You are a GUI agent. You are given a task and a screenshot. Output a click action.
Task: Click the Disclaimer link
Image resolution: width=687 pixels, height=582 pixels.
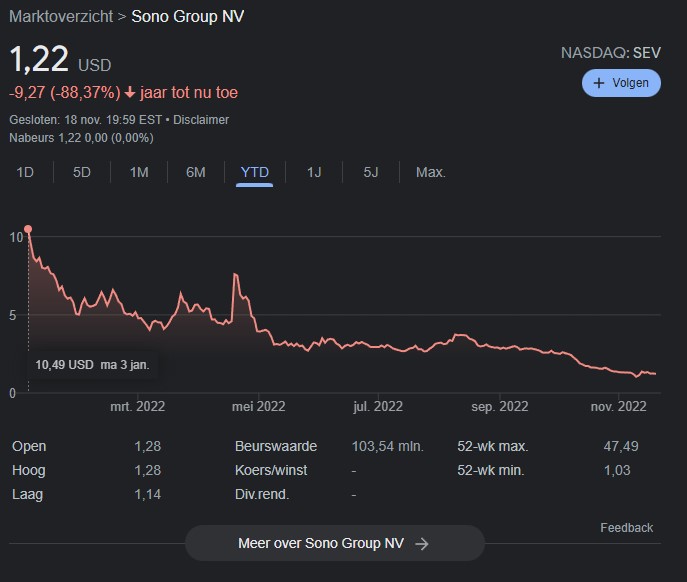(x=201, y=120)
